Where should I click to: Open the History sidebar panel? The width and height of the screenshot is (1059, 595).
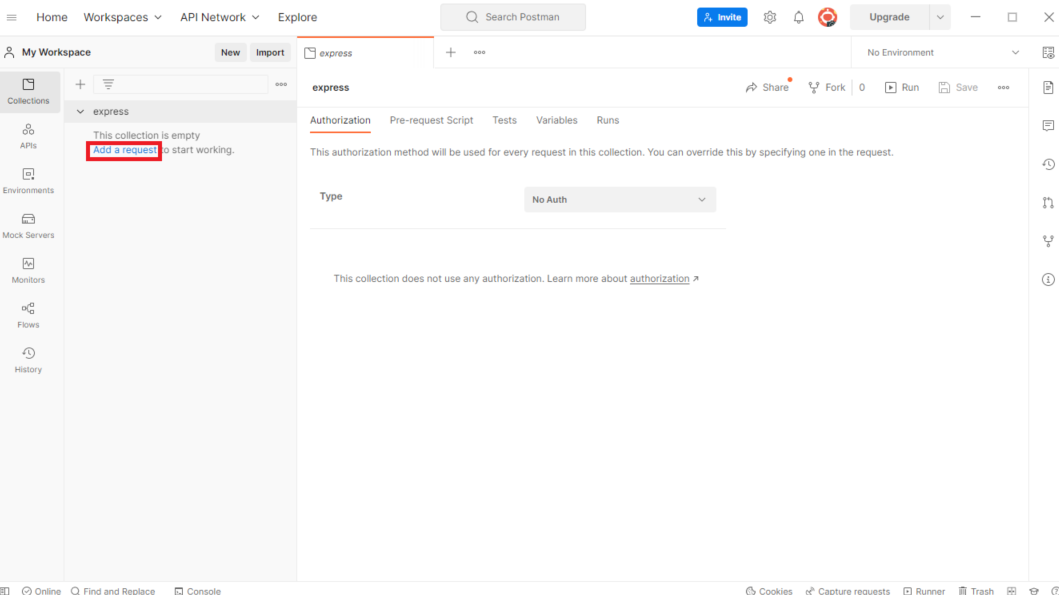coord(28,360)
